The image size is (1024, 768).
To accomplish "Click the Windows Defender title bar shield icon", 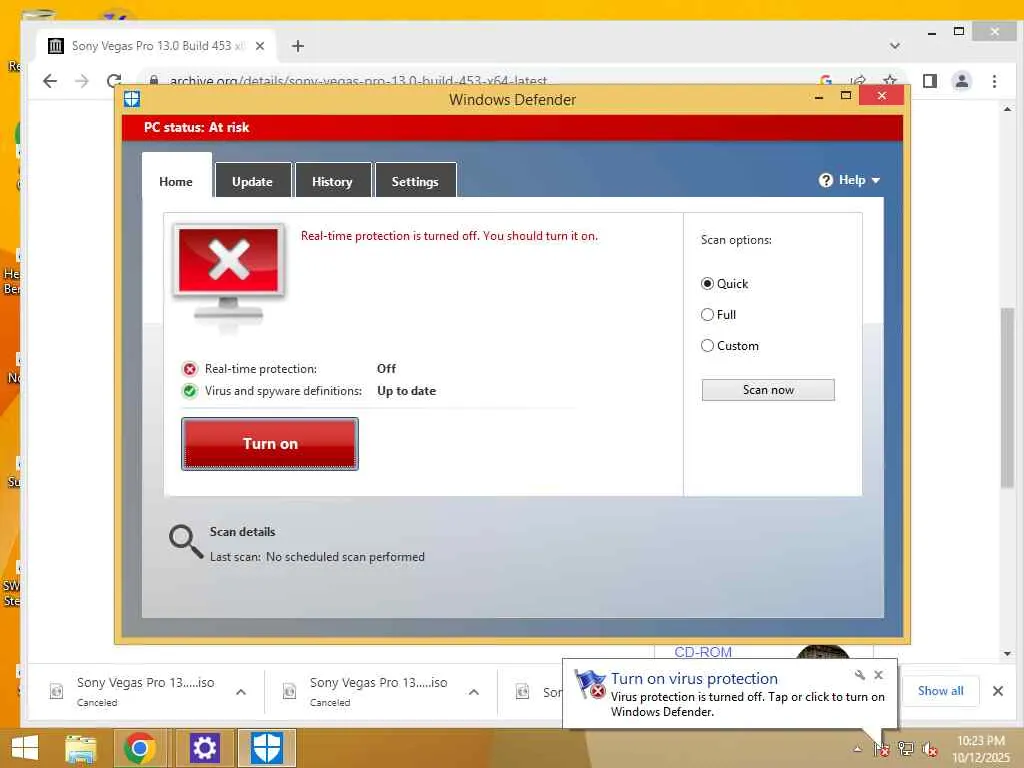I will click(132, 99).
